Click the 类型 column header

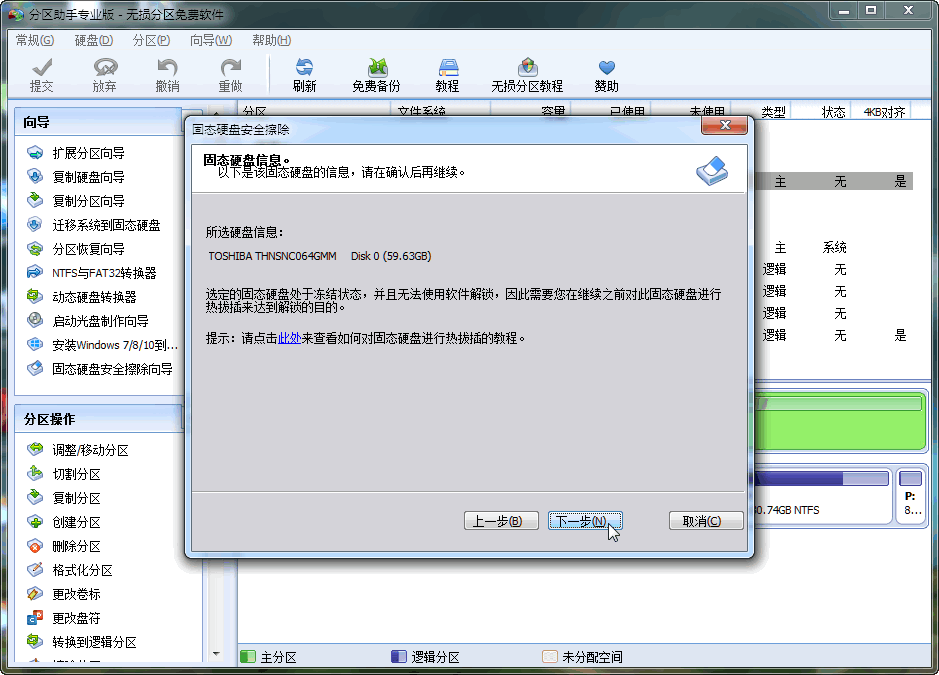click(773, 112)
